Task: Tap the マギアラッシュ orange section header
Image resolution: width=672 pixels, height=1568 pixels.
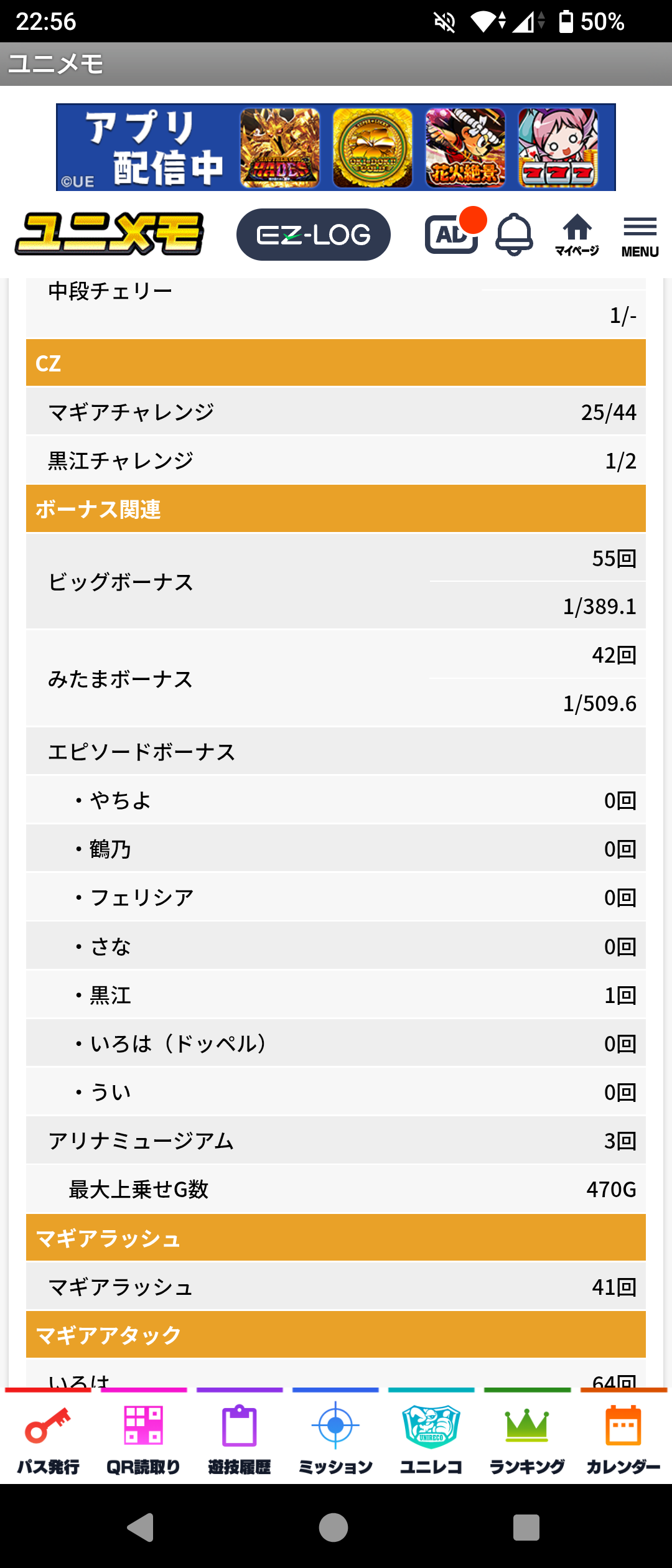Action: point(336,1238)
